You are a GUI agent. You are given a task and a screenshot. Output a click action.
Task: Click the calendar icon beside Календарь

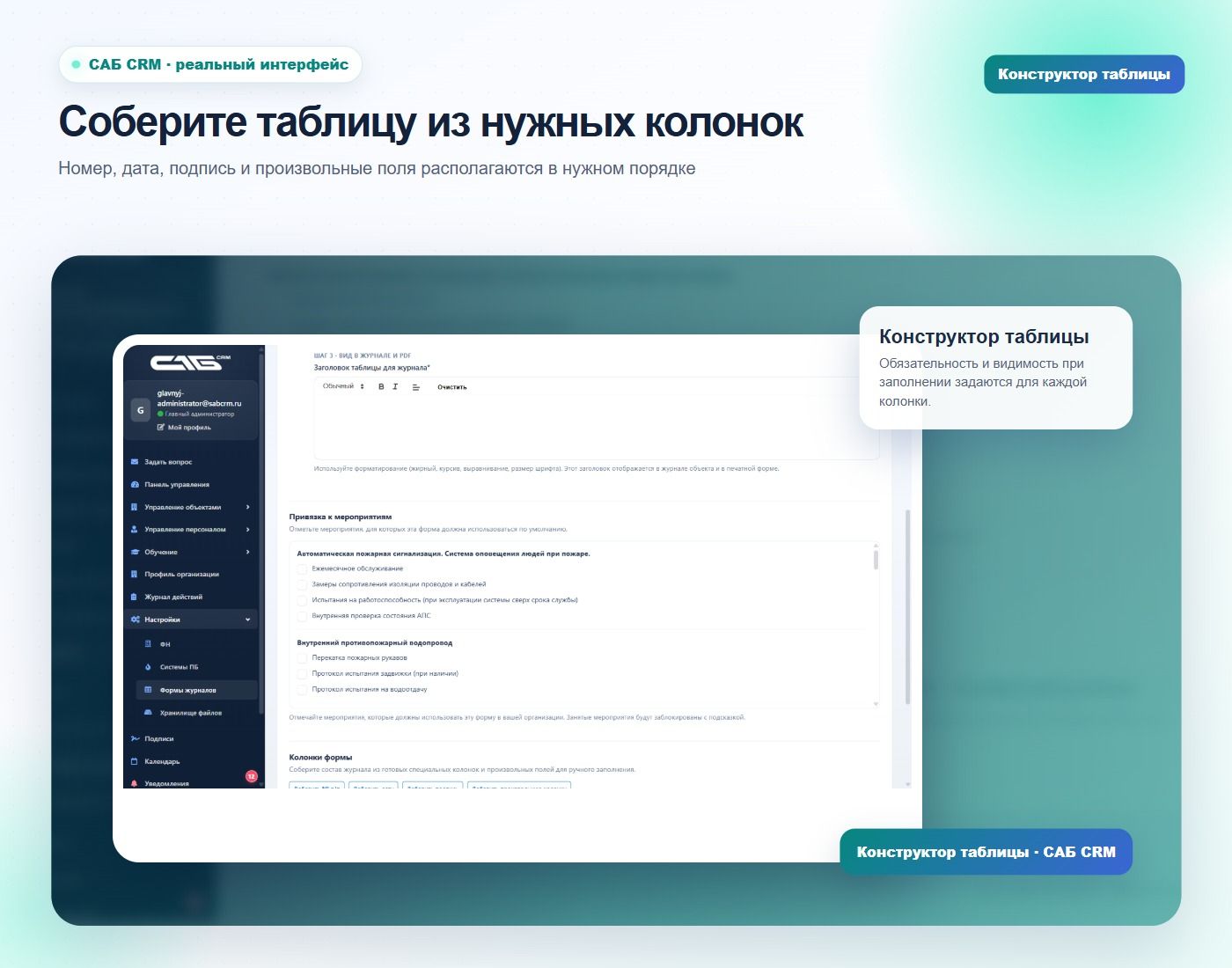click(x=135, y=762)
